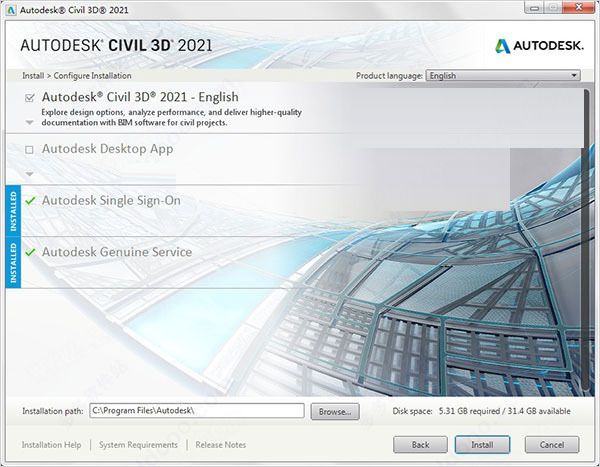600x467 pixels.
Task: Click the blue INSTALLED label beside Genuine Service
Action: coord(13,262)
